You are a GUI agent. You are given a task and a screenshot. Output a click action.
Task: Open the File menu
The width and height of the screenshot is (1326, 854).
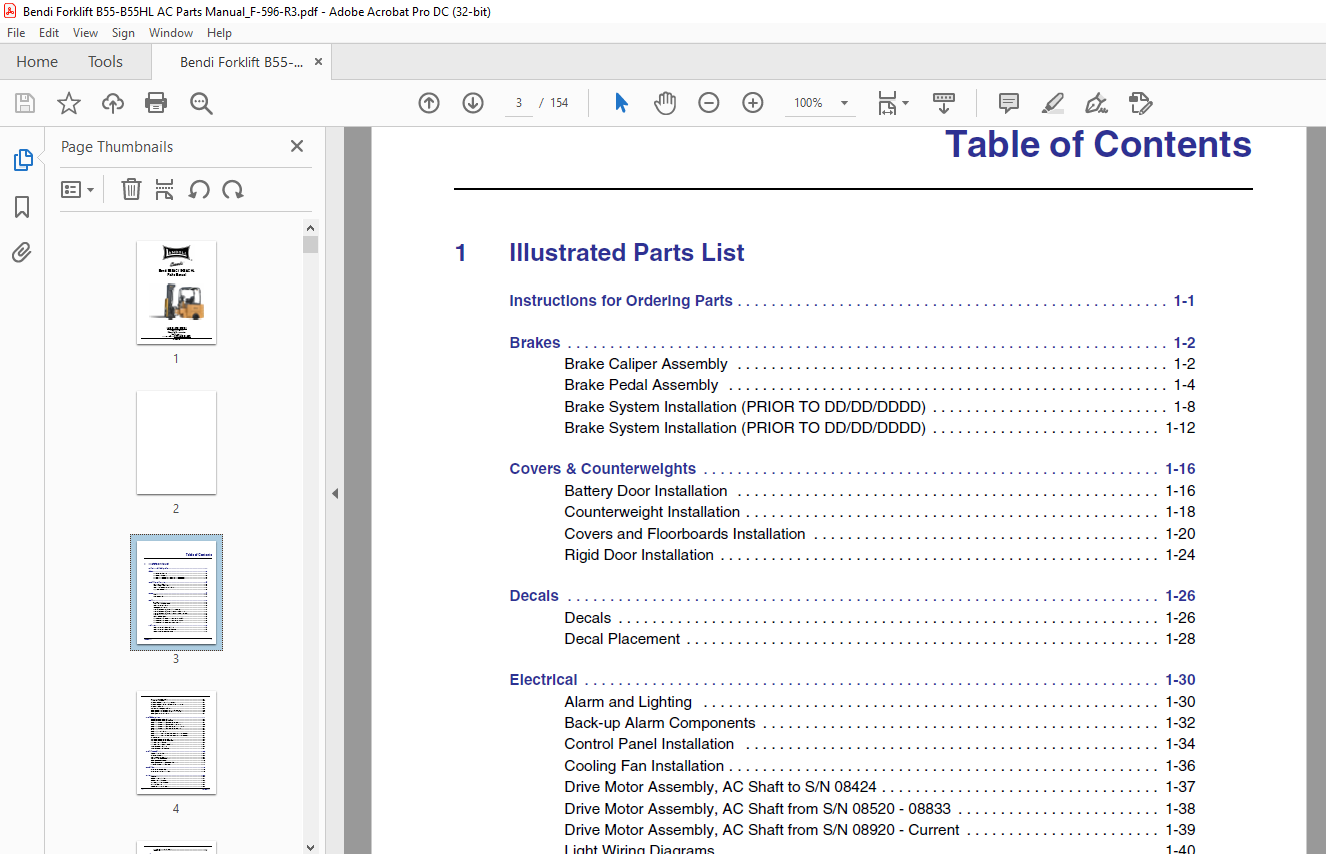click(x=16, y=33)
